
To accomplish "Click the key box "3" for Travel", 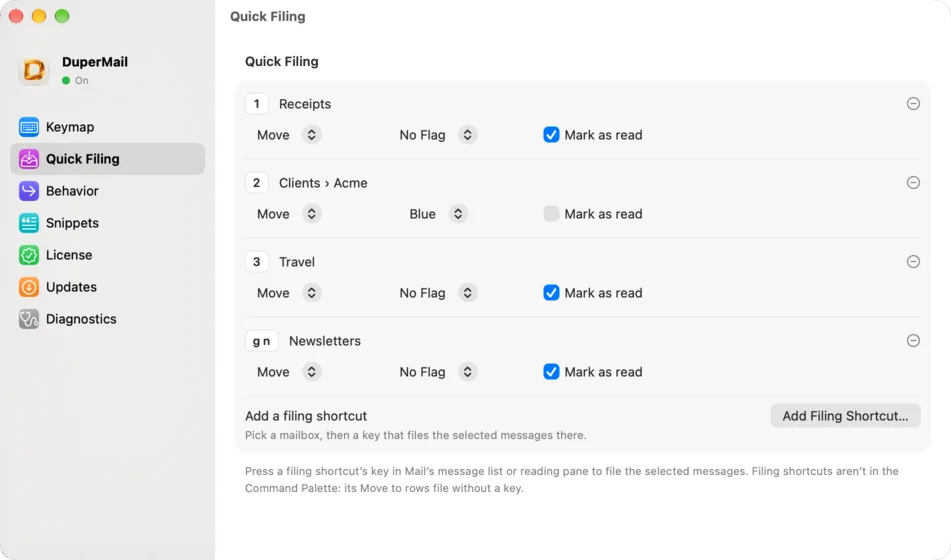I will (257, 261).
